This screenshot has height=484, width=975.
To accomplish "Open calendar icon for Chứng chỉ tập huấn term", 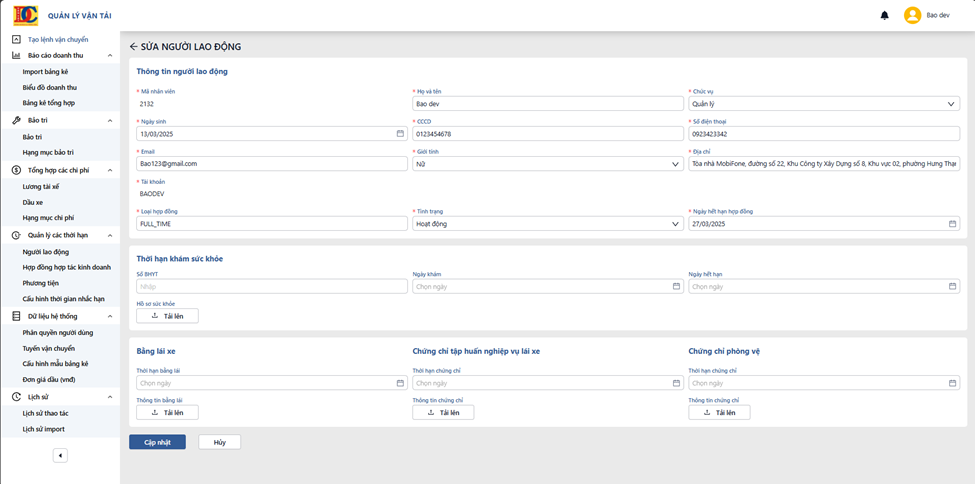I will tap(676, 383).
